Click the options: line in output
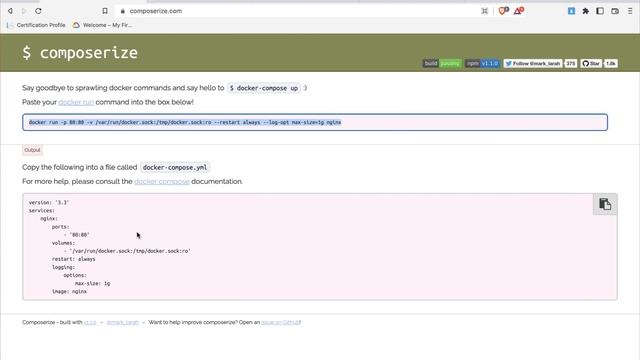 coord(75,276)
